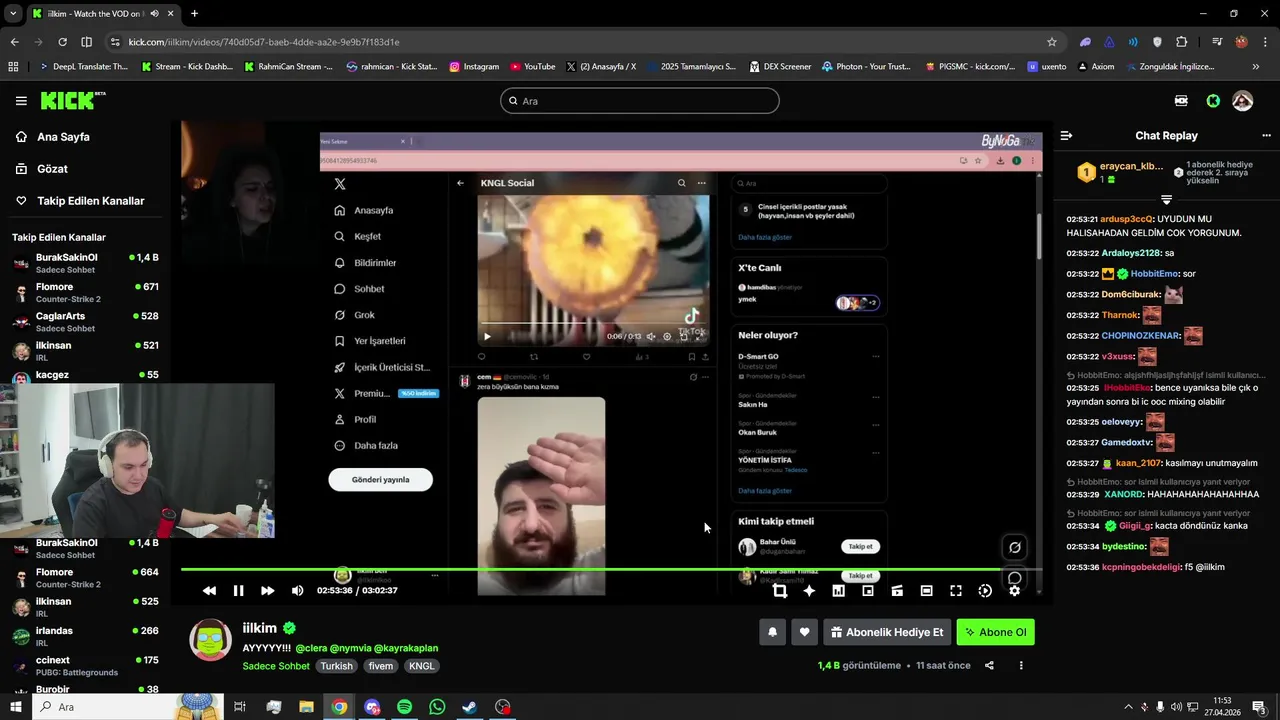This screenshot has width=1280, height=720.
Task: Toggle picture-in-picture mode in player
Action: pos(868,591)
